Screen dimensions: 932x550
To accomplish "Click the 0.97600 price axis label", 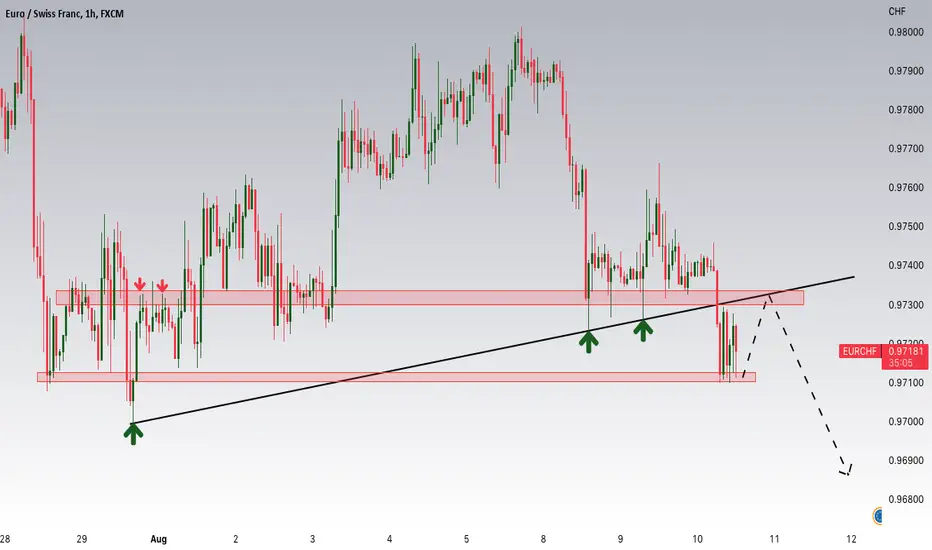I will [x=906, y=188].
